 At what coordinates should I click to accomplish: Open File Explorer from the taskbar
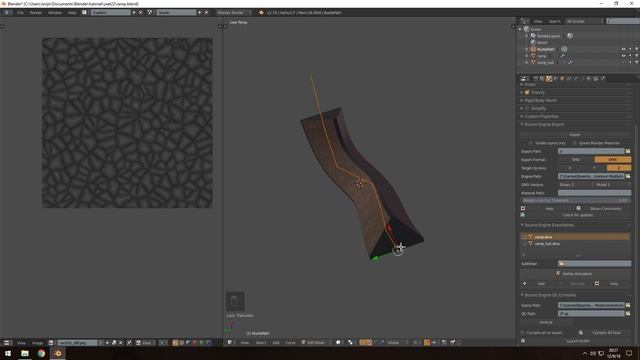[25, 353]
